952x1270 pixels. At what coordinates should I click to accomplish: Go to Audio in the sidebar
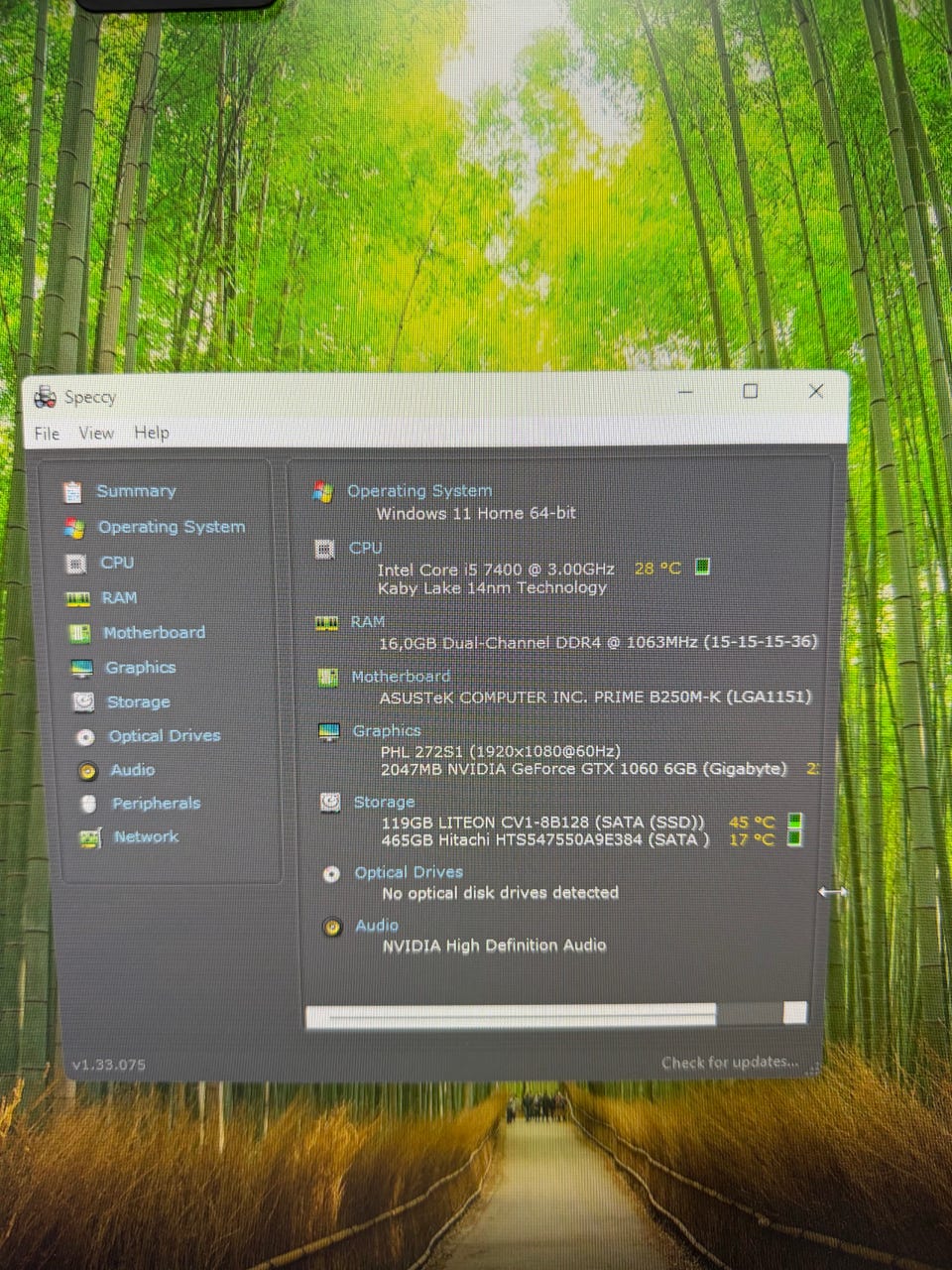[132, 770]
